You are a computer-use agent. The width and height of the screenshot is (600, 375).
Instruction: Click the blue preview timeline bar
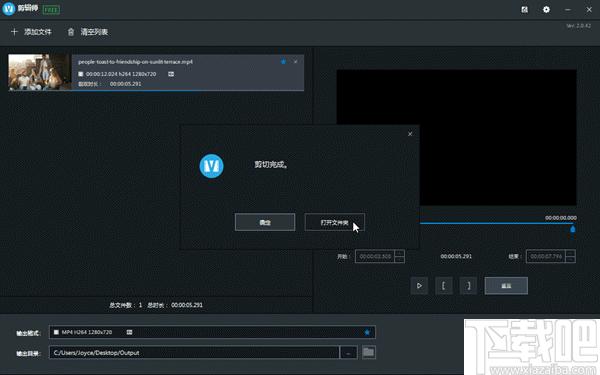coord(496,223)
